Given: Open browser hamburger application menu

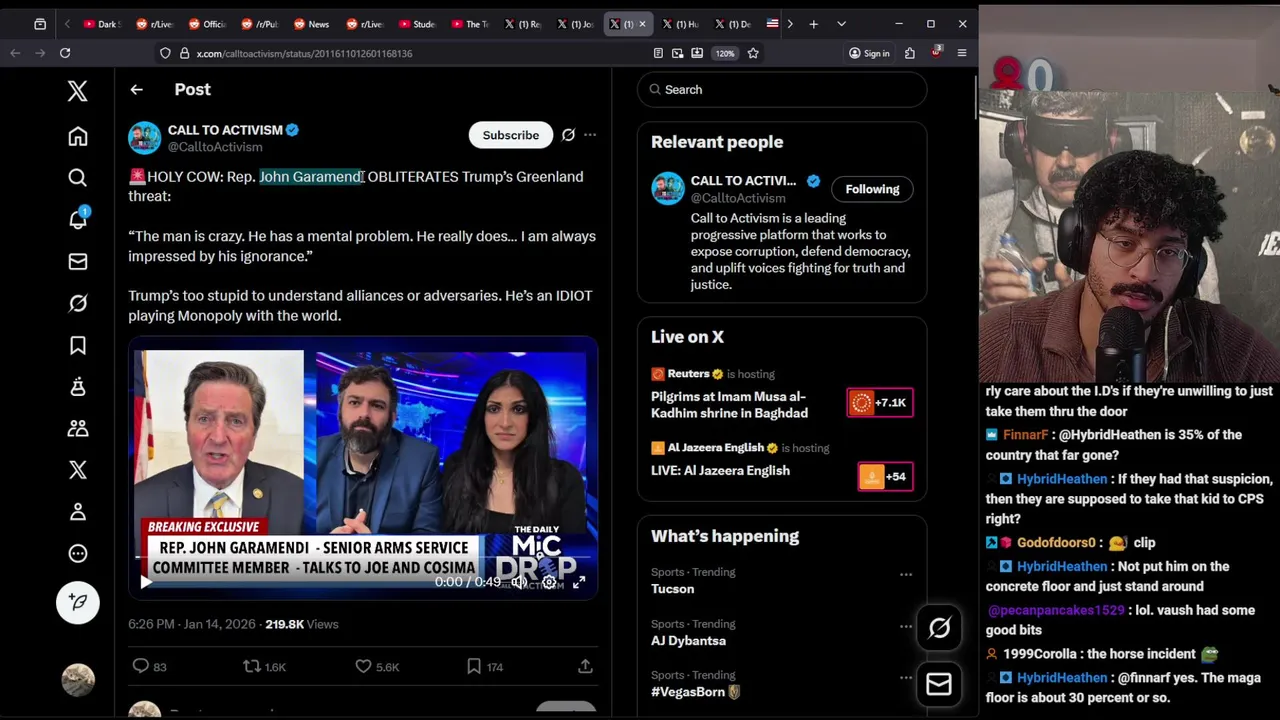Looking at the screenshot, I should click(x=962, y=53).
